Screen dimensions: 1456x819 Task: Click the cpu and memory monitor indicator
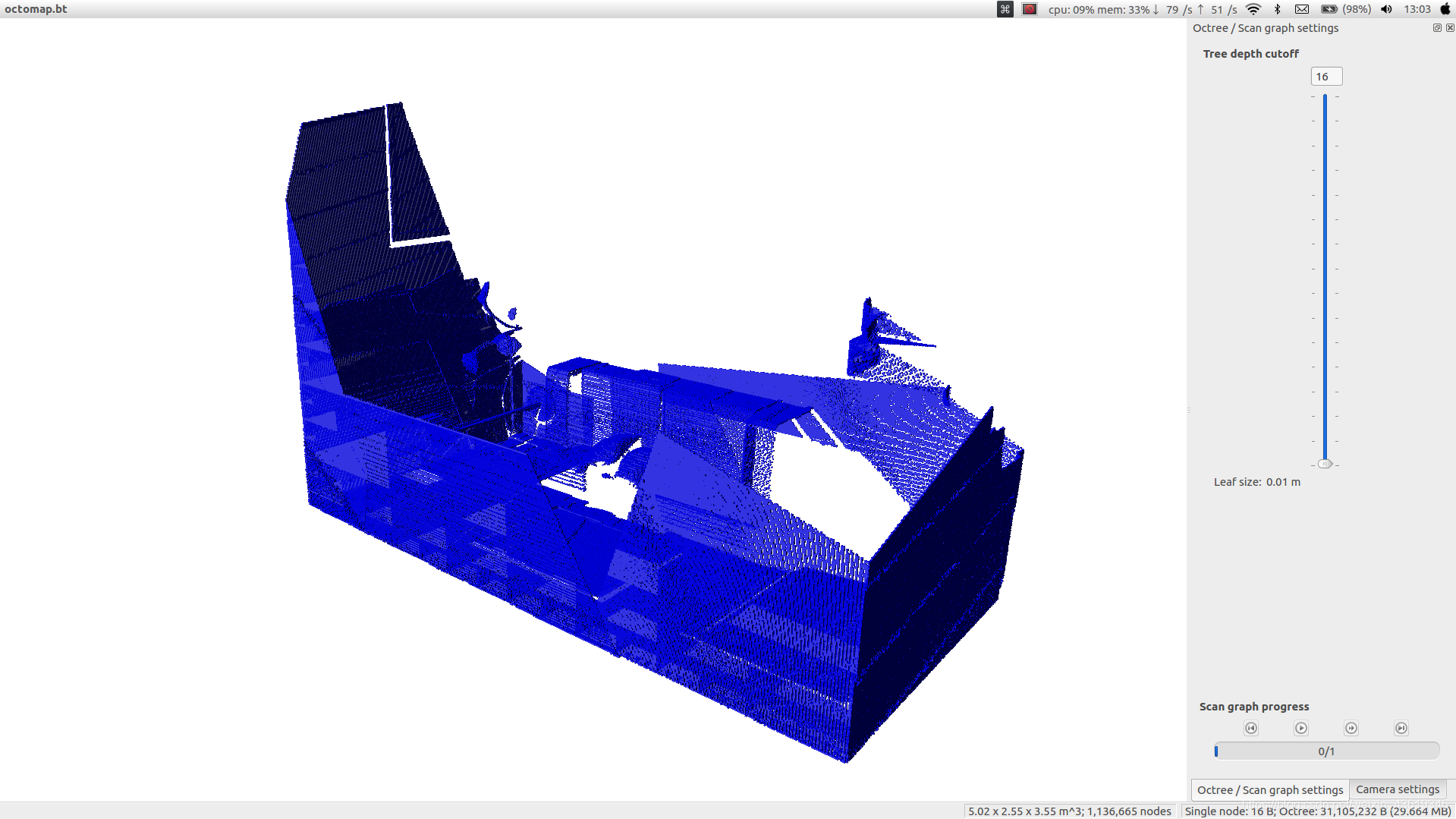1099,9
